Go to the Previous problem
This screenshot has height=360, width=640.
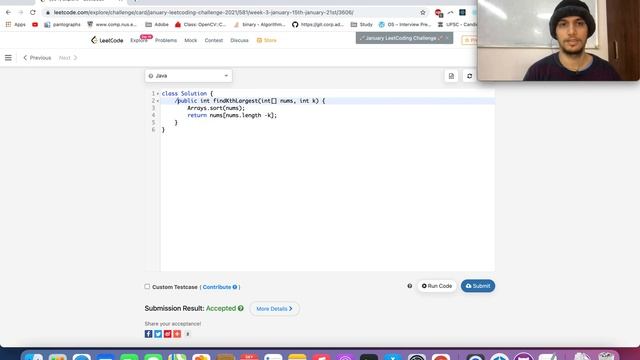point(37,58)
